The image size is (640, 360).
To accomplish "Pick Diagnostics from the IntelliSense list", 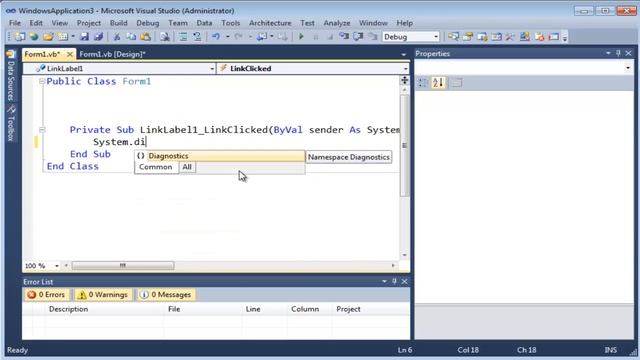I will pos(220,156).
